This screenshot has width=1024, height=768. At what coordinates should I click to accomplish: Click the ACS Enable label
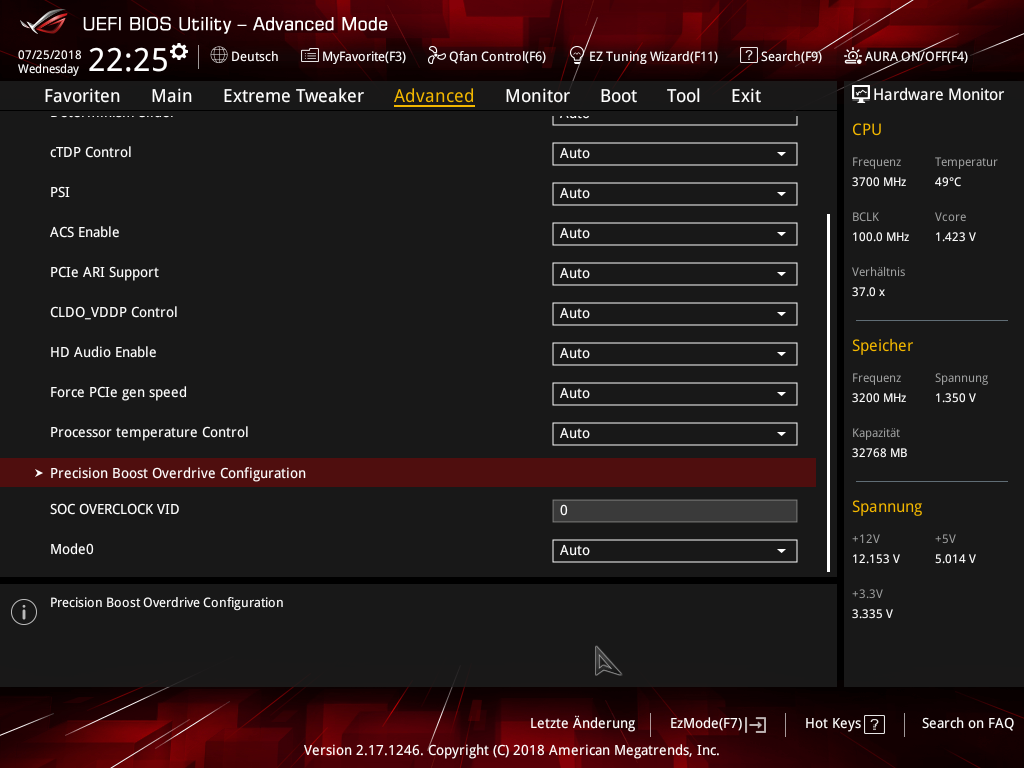[x=85, y=232]
